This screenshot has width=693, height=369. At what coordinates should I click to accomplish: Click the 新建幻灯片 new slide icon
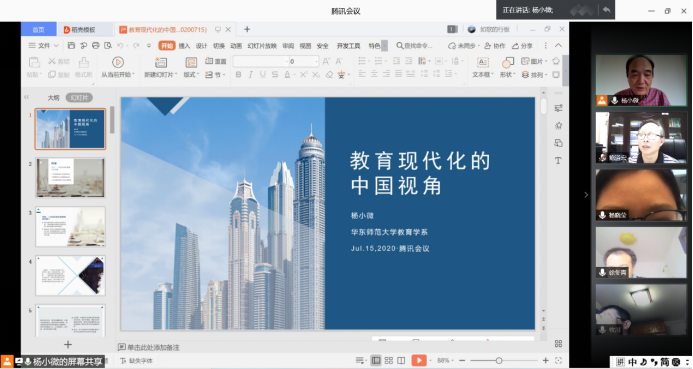coord(161,62)
